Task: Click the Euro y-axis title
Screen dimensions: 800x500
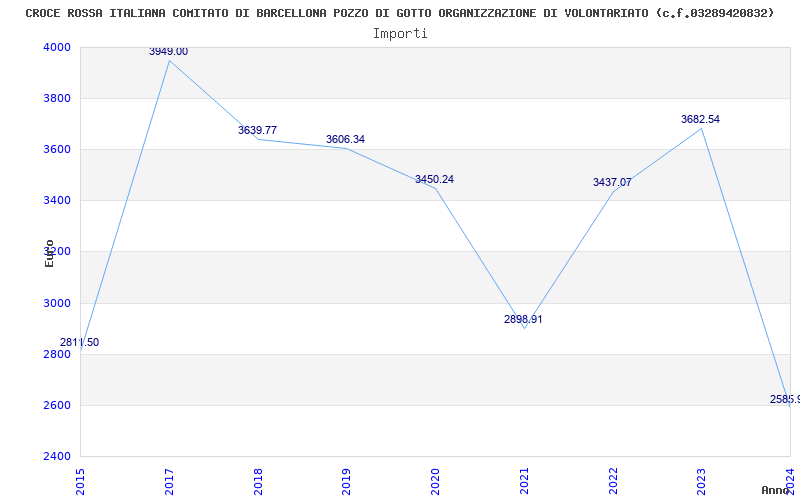Action: coord(49,253)
